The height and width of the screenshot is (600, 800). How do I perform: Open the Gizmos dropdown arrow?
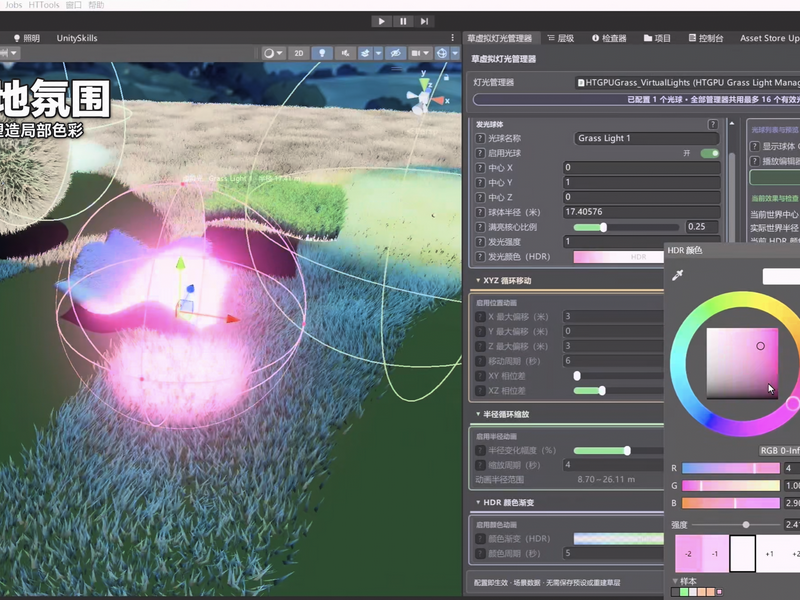click(455, 53)
